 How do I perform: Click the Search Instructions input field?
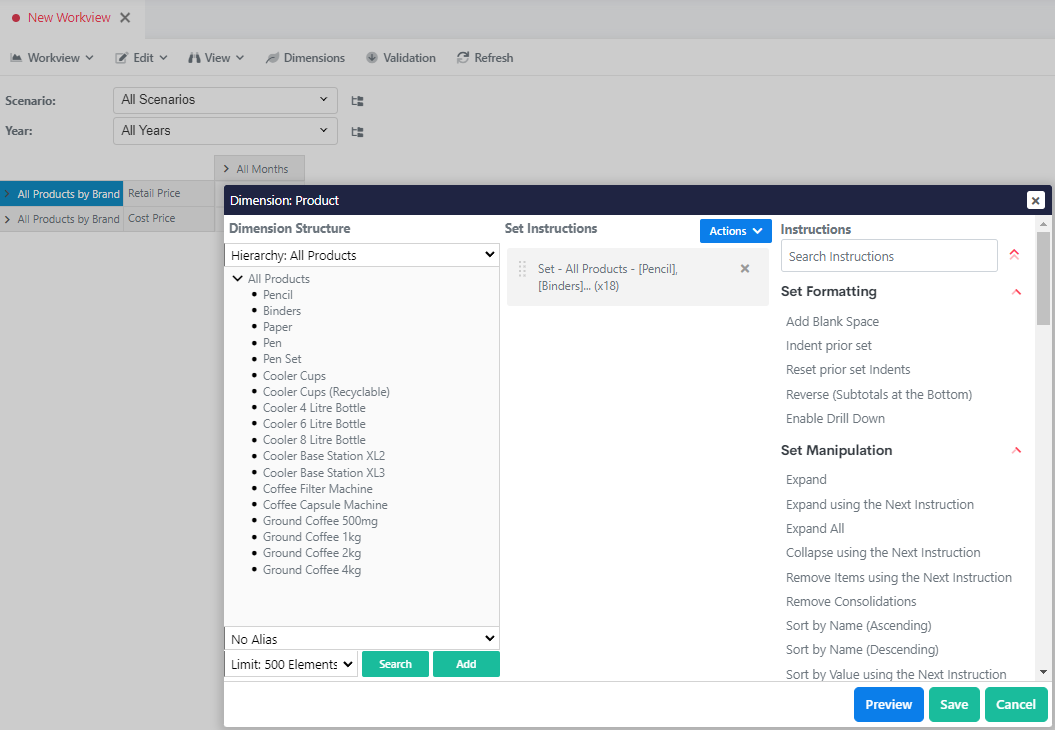click(888, 255)
